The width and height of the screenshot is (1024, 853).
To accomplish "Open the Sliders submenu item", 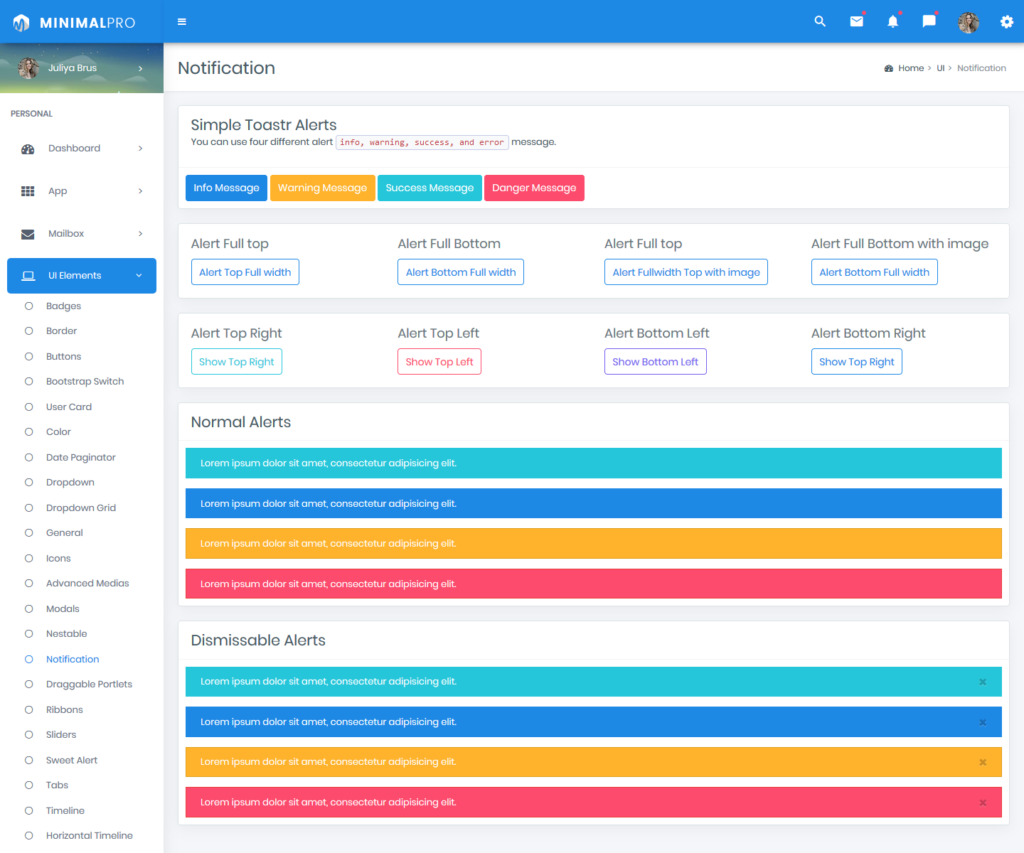I will point(61,735).
